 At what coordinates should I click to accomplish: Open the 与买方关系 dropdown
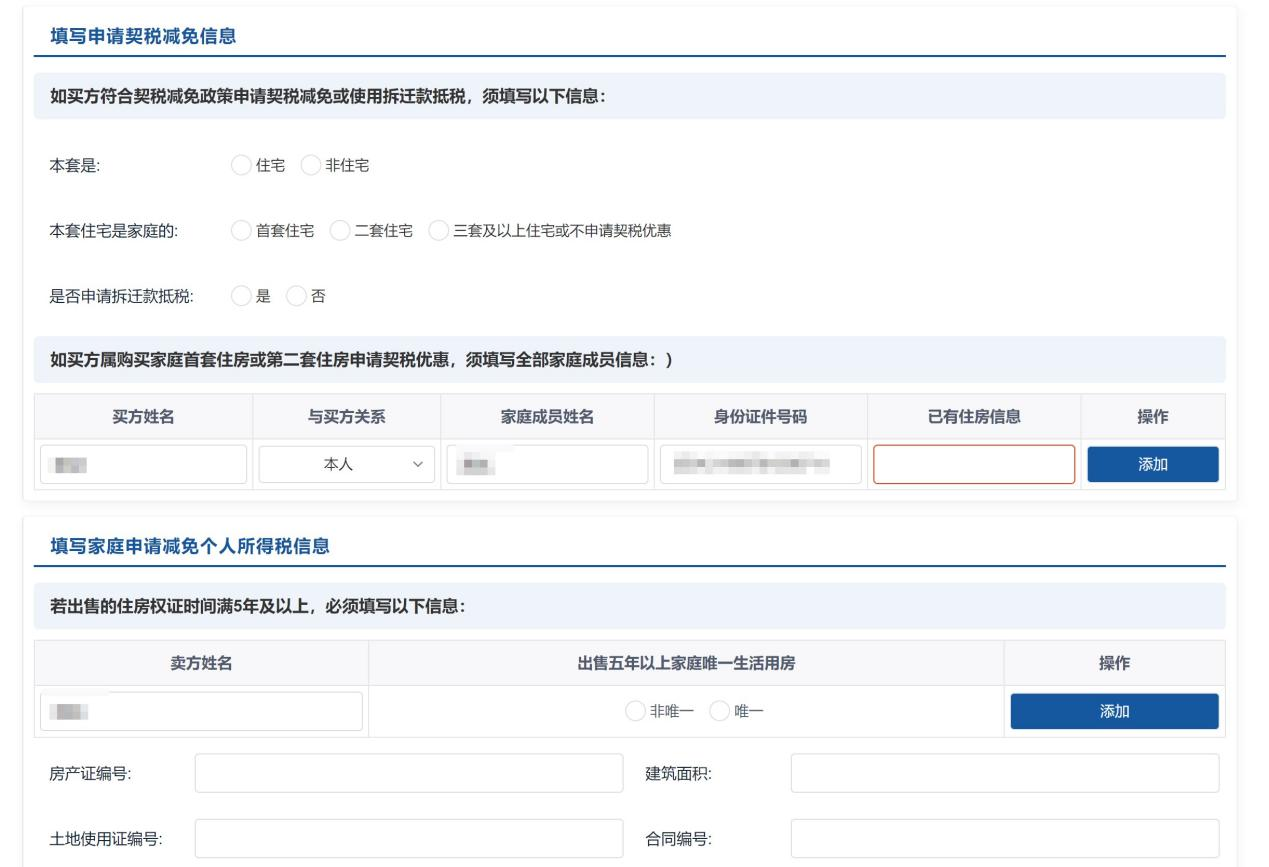347,465
